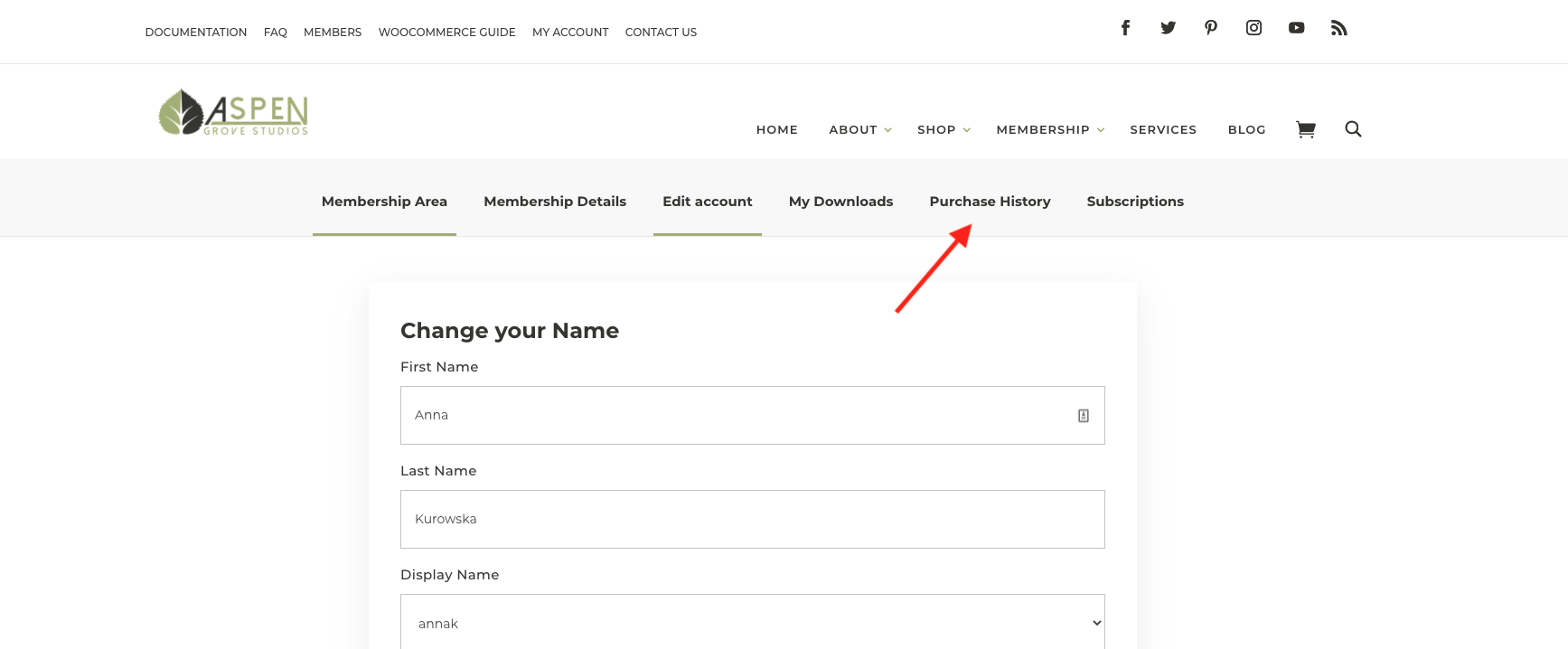The height and width of the screenshot is (649, 1568).
Task: Click the Last Name label text
Action: point(438,471)
